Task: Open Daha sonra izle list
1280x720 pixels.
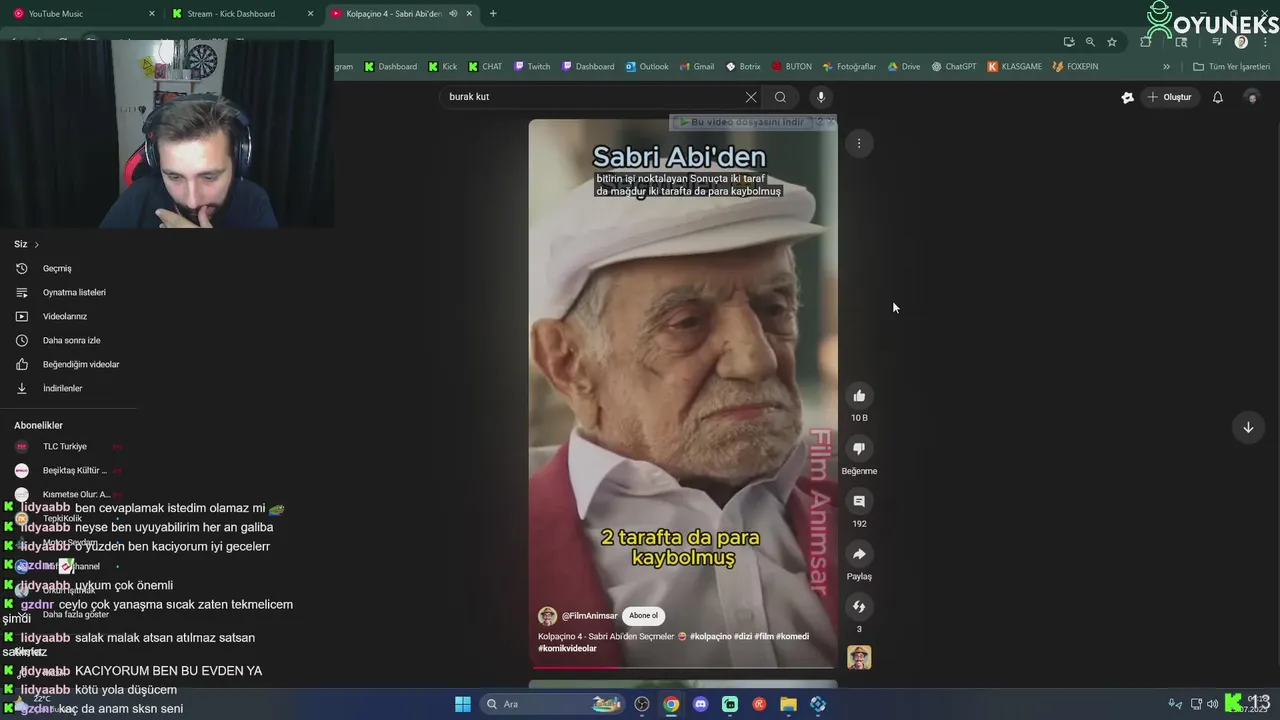Action: 71,340
